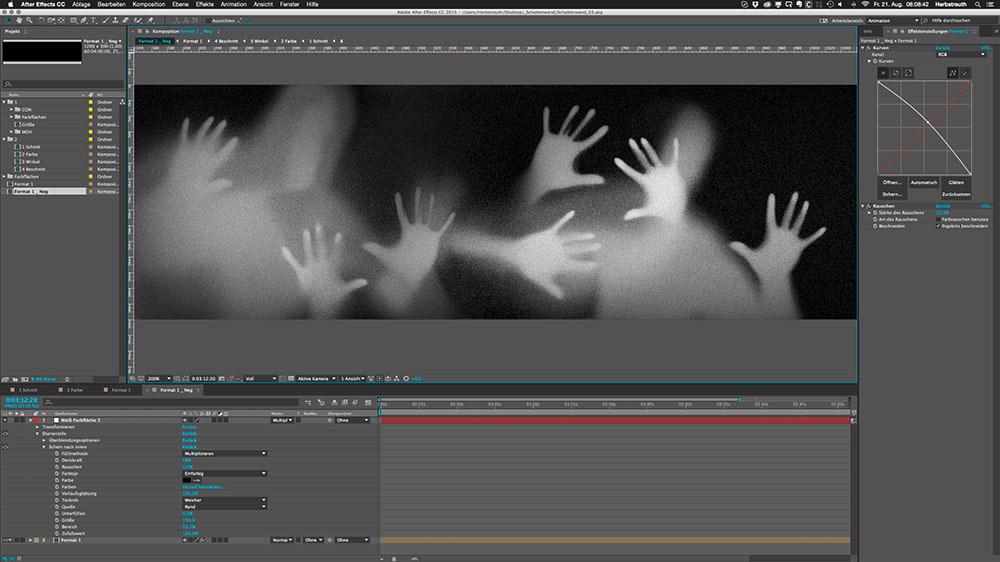Viewport: 1000px width, 562px height.
Task: Open the Farbe black color swatch
Action: 187,480
